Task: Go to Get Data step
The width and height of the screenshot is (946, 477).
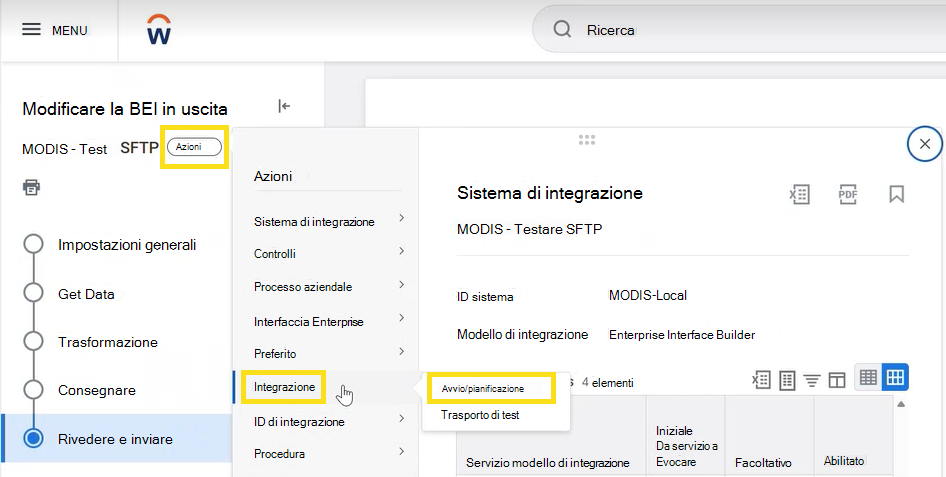Action: 86,294
